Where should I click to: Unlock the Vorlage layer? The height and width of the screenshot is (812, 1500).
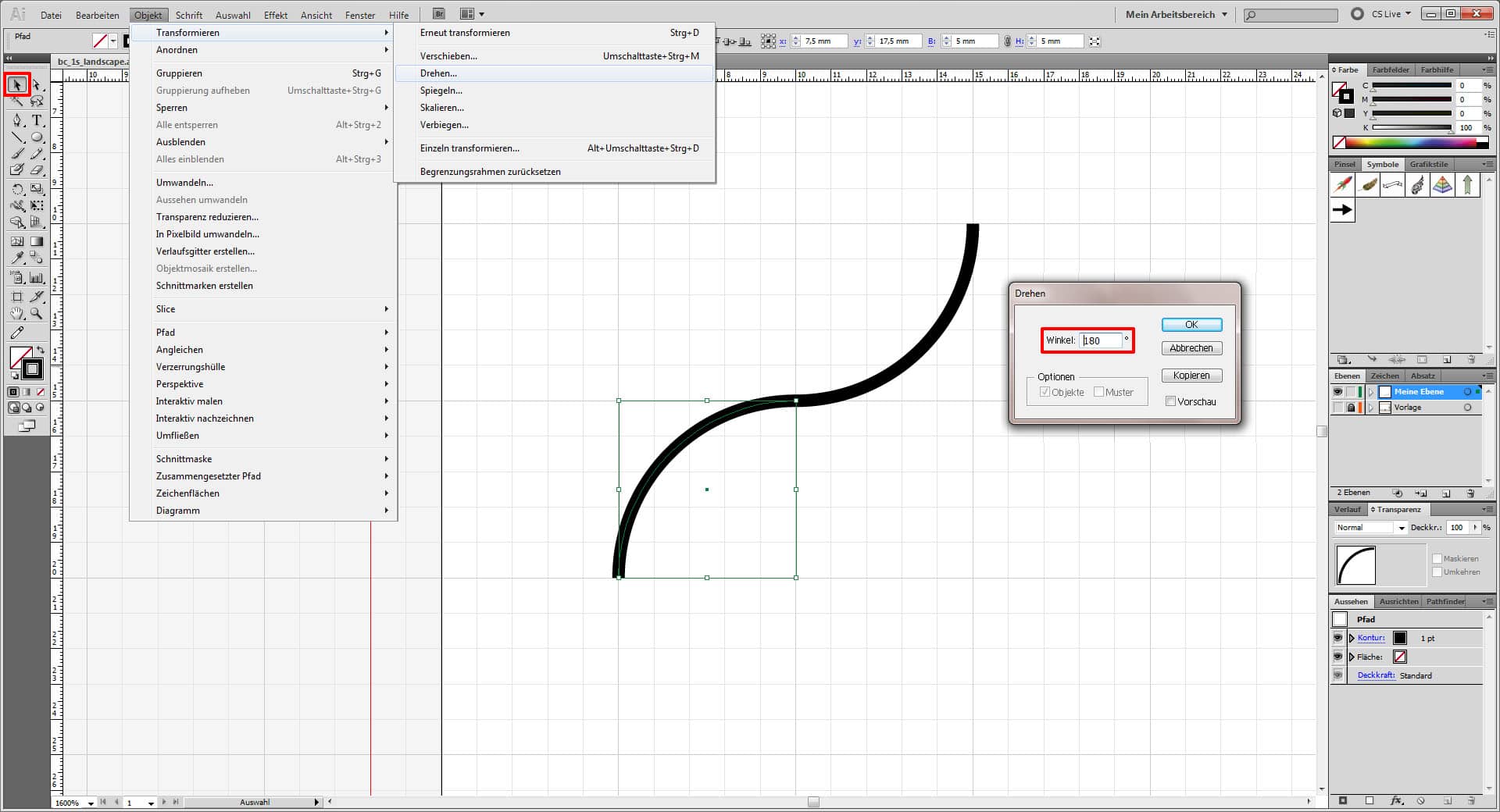[1350, 407]
